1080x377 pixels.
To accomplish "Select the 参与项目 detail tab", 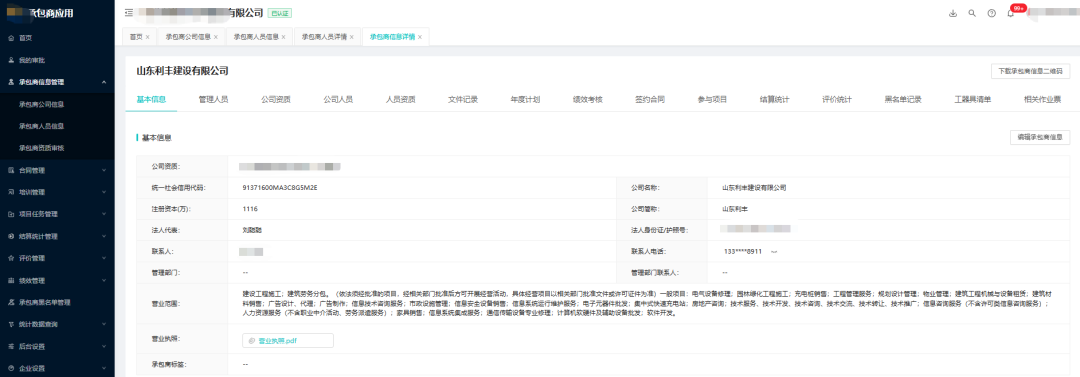I will (712, 99).
